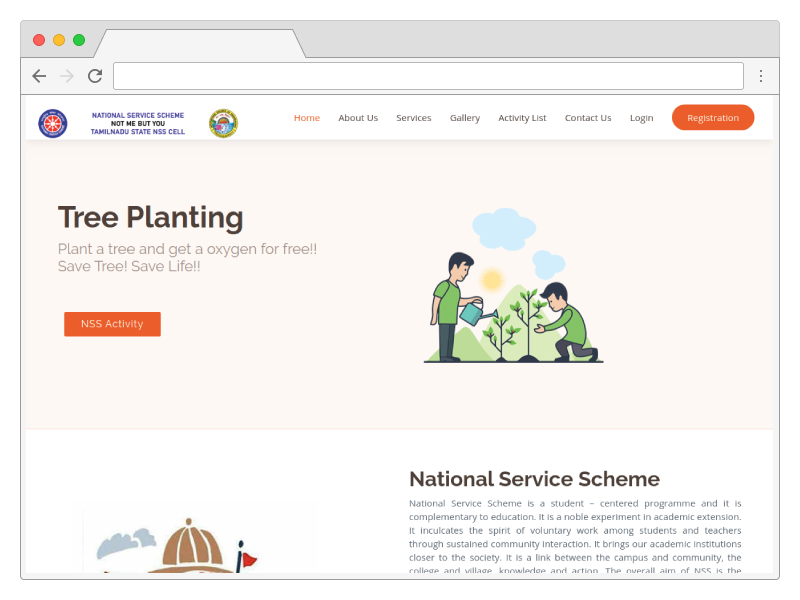Click the blue NSS emblem logo
This screenshot has height=600, width=800.
pos(53,123)
